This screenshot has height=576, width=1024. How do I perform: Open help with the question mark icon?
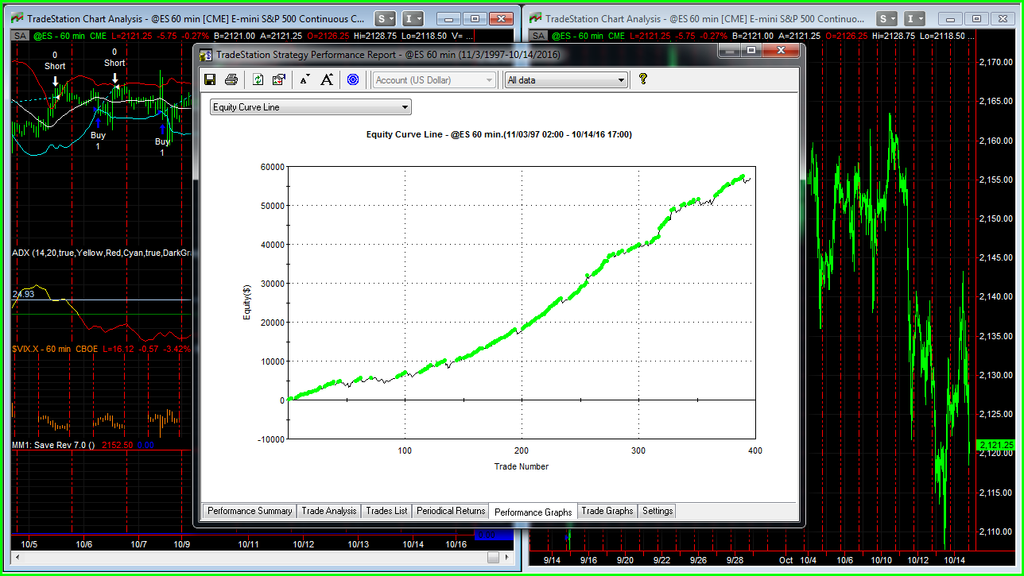coord(643,79)
